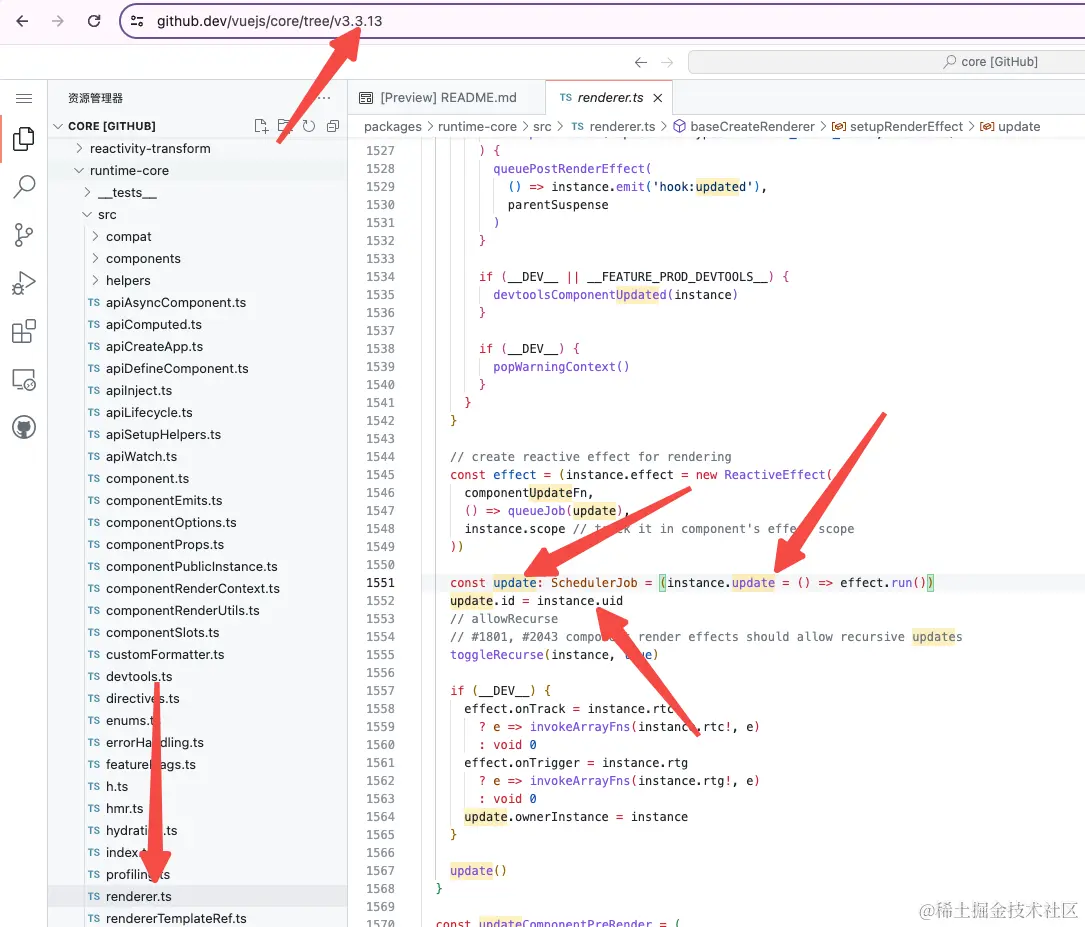Screen dimensions: 1085x927
Task: Open the Extensions view
Action: click(24, 331)
